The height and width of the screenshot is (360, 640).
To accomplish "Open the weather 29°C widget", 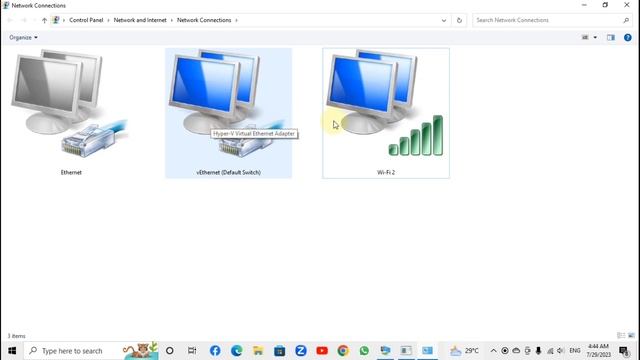I will click(464, 351).
